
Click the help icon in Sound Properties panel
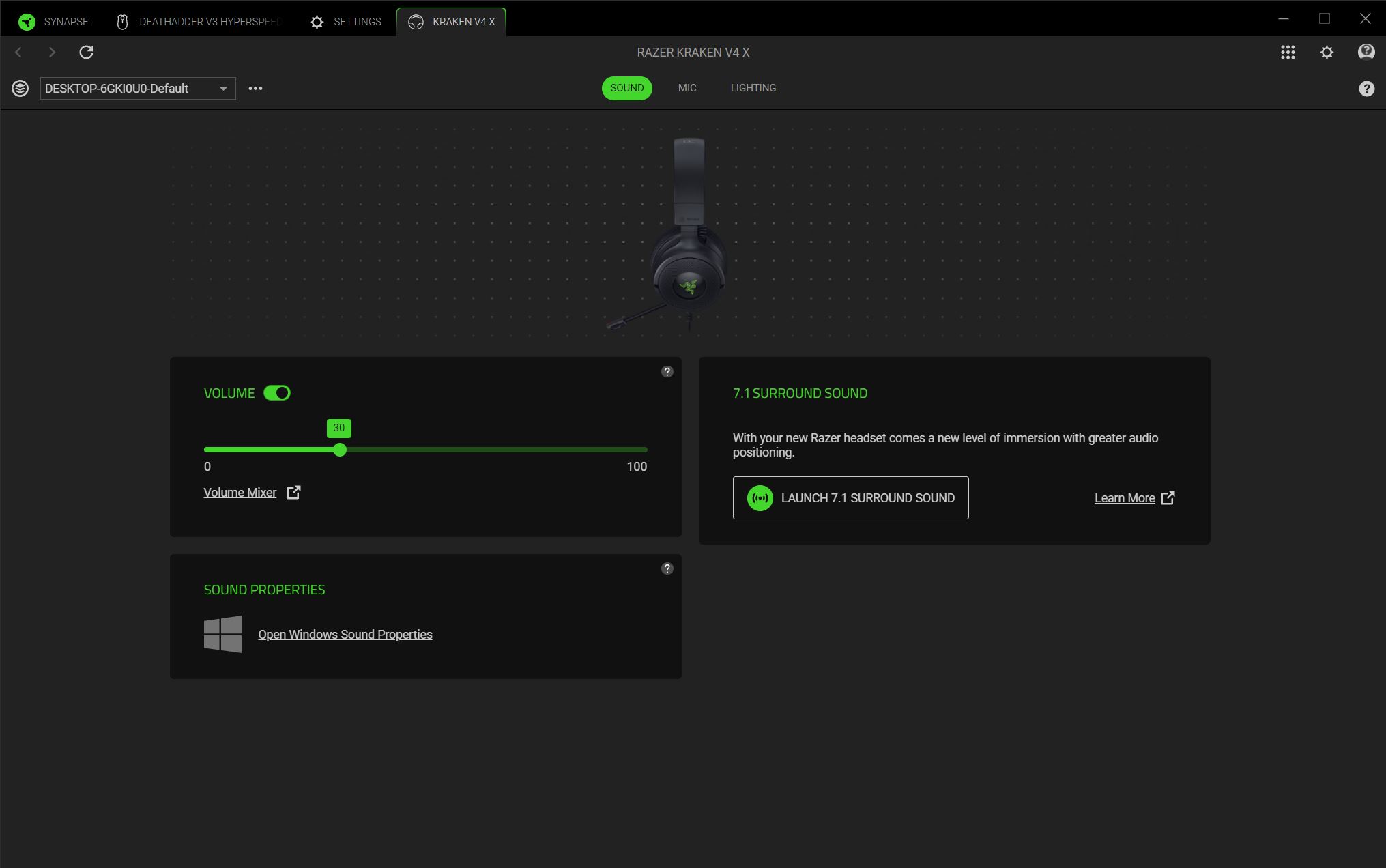click(x=667, y=568)
